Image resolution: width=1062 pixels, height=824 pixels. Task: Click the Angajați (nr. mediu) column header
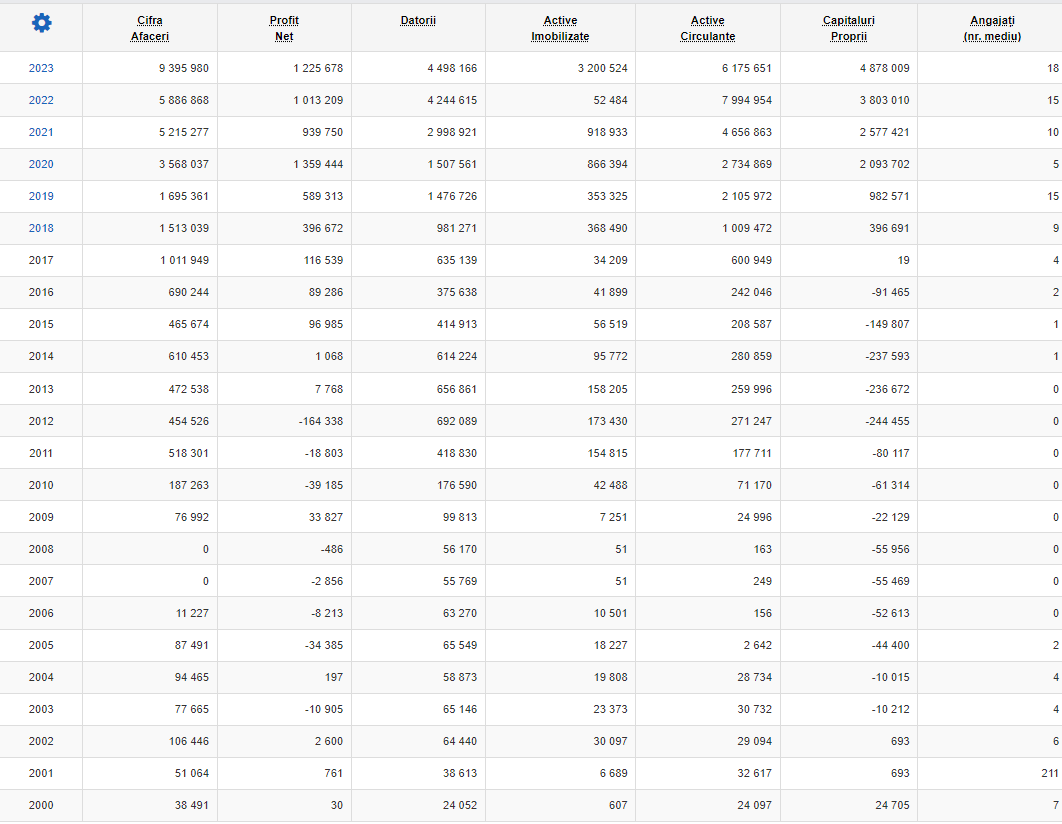coord(992,28)
